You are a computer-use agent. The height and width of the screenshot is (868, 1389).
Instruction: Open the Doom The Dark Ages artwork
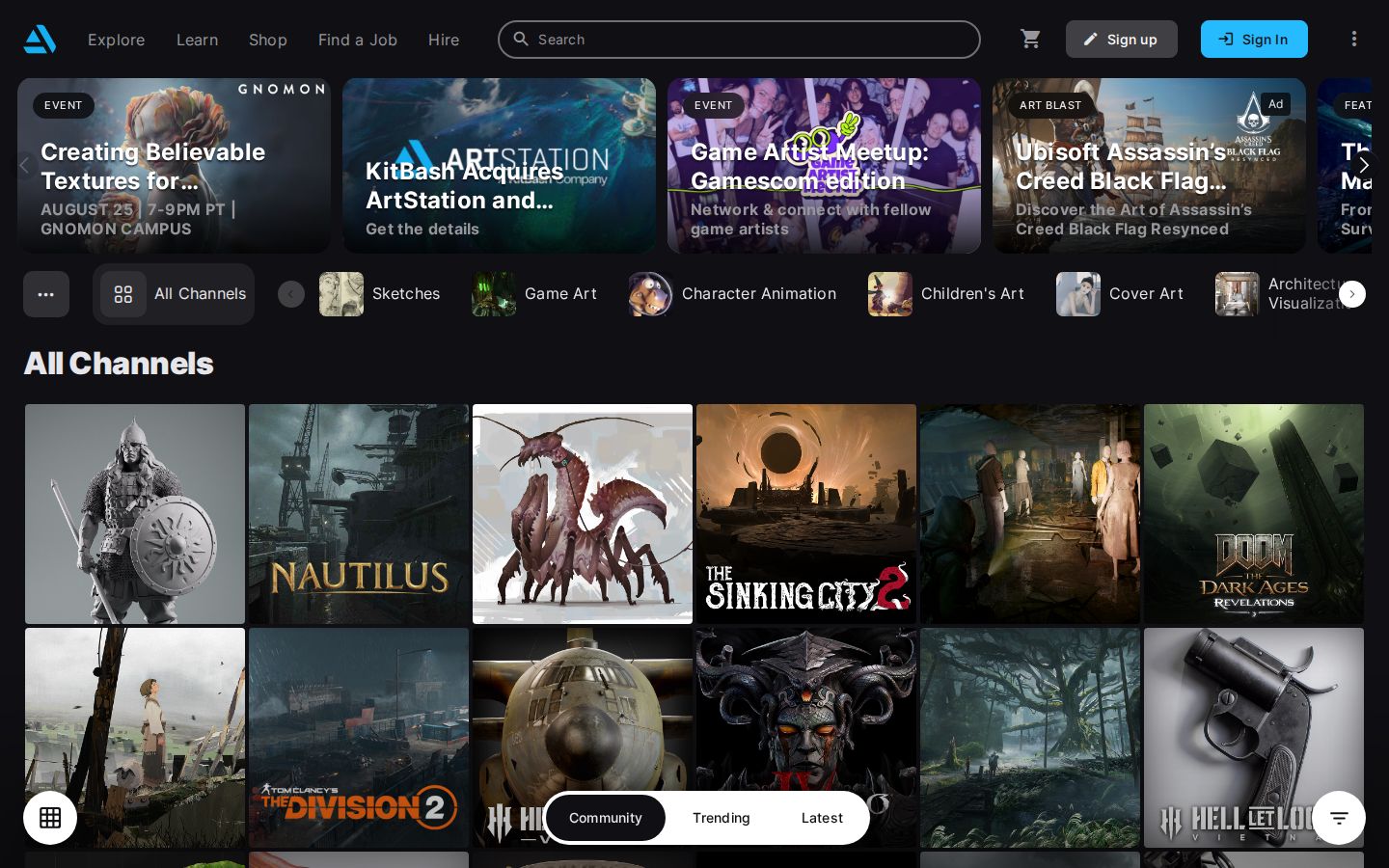coord(1254,514)
